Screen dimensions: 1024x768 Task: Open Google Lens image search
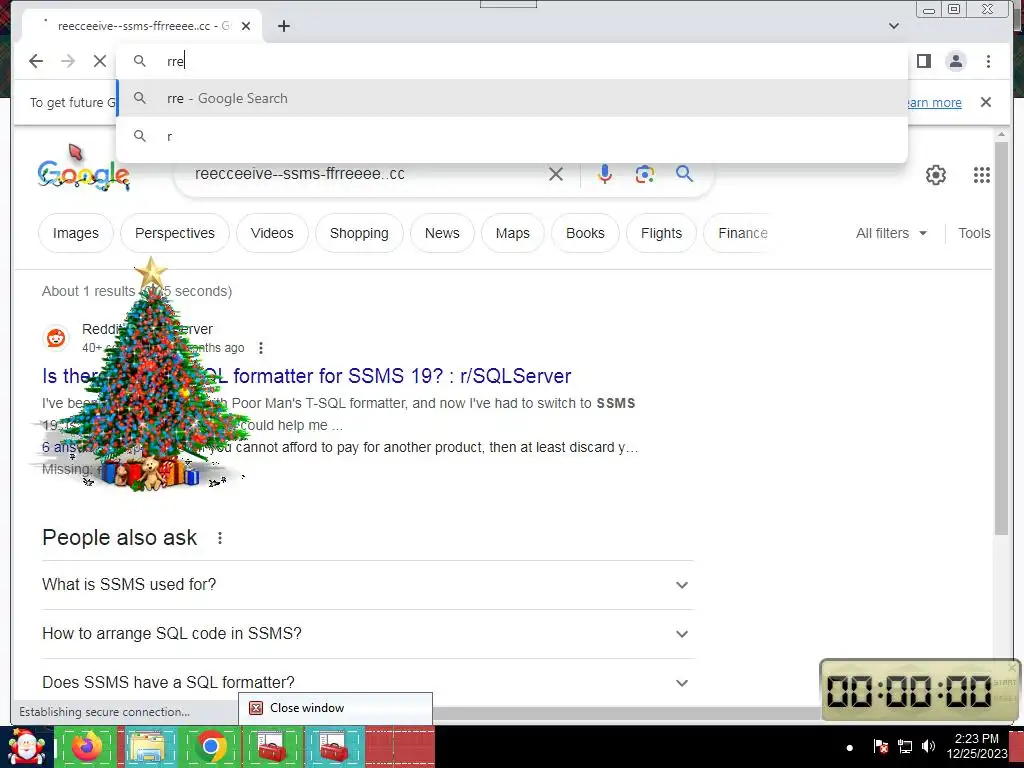tap(645, 174)
